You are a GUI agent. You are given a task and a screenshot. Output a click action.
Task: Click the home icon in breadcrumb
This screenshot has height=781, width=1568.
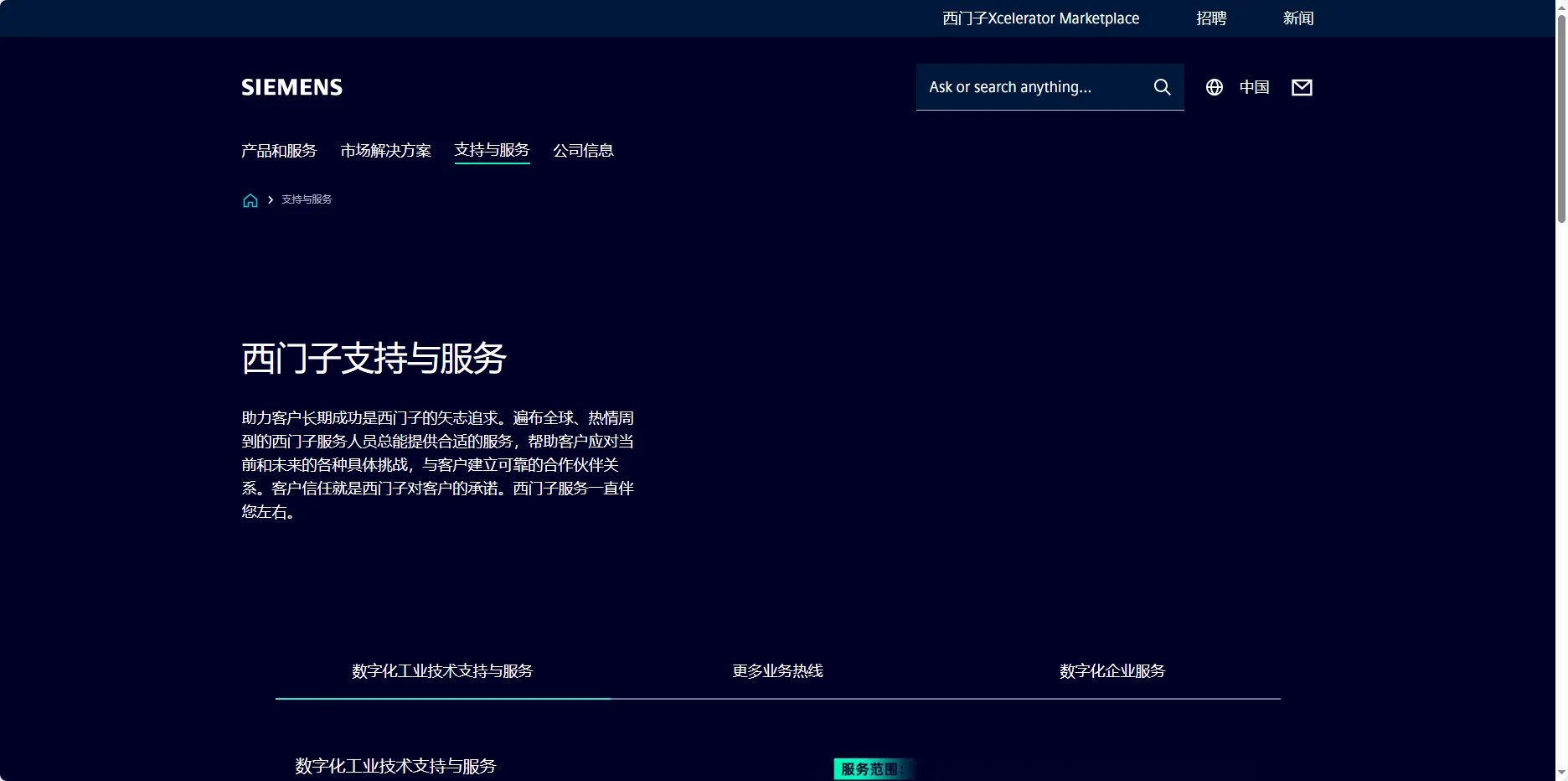point(249,199)
